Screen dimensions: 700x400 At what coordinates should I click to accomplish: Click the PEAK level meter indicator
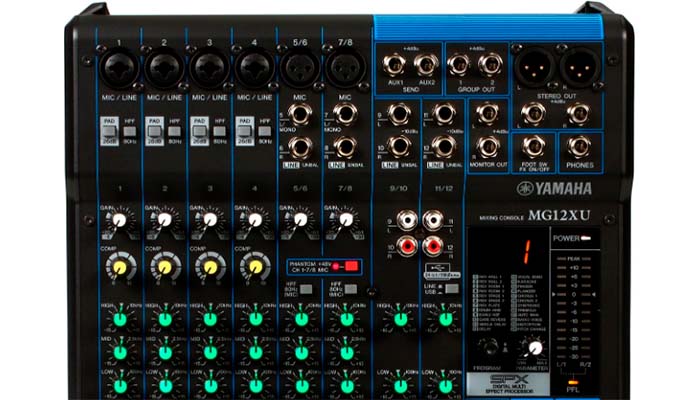coord(574,258)
